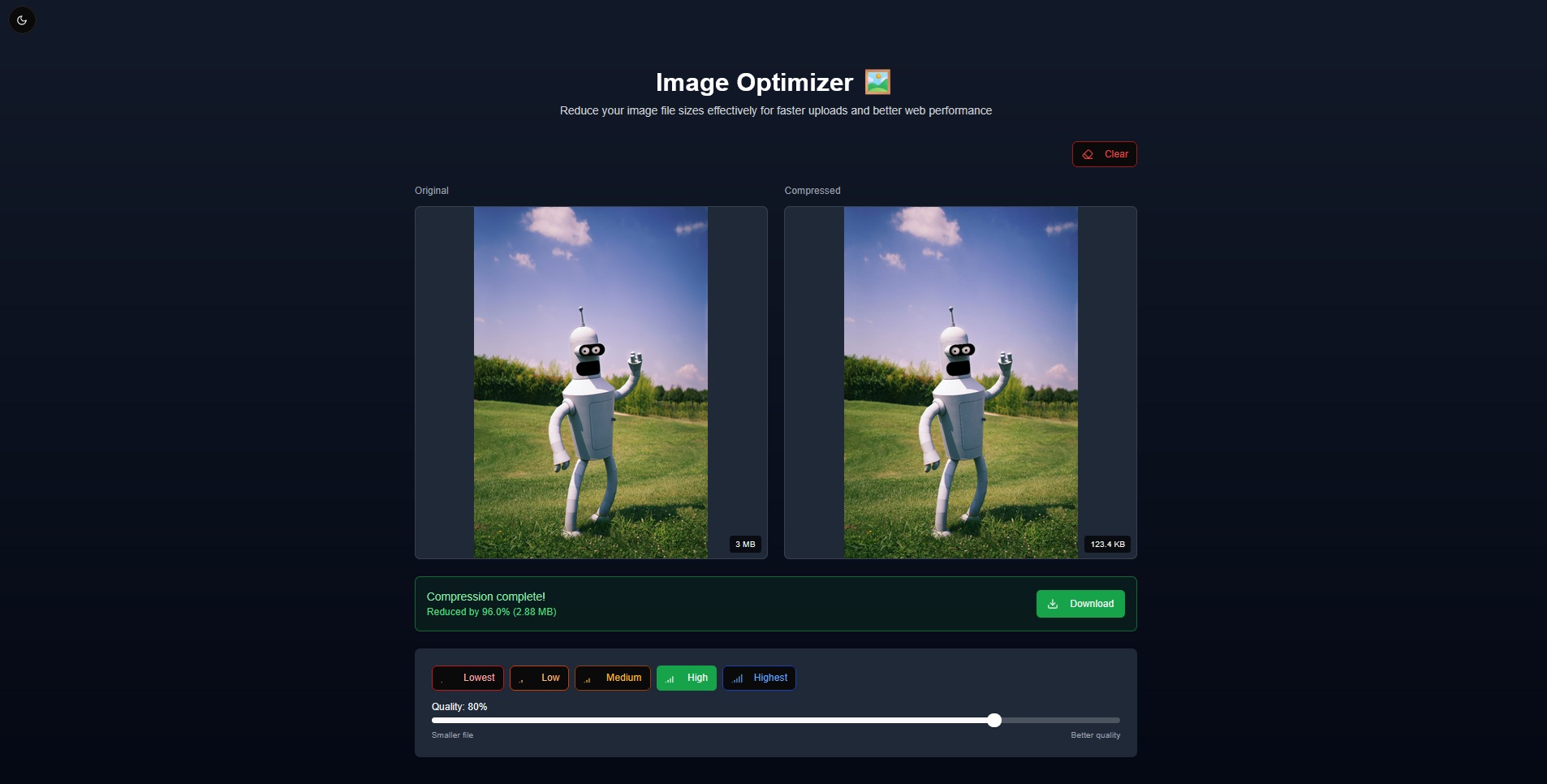The width and height of the screenshot is (1547, 784).
Task: Click the Clear button
Action: pos(1104,154)
